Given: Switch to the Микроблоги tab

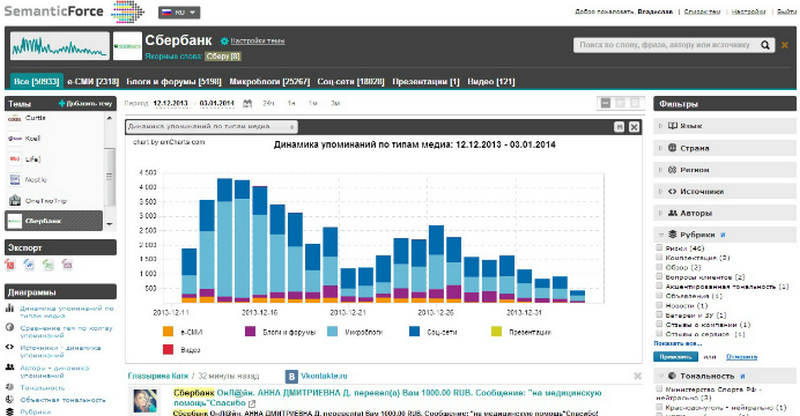Looking at the screenshot, I should coord(257,81).
